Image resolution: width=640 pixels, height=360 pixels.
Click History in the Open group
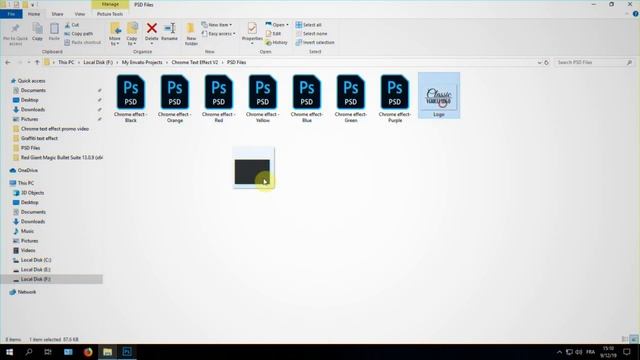(x=276, y=42)
